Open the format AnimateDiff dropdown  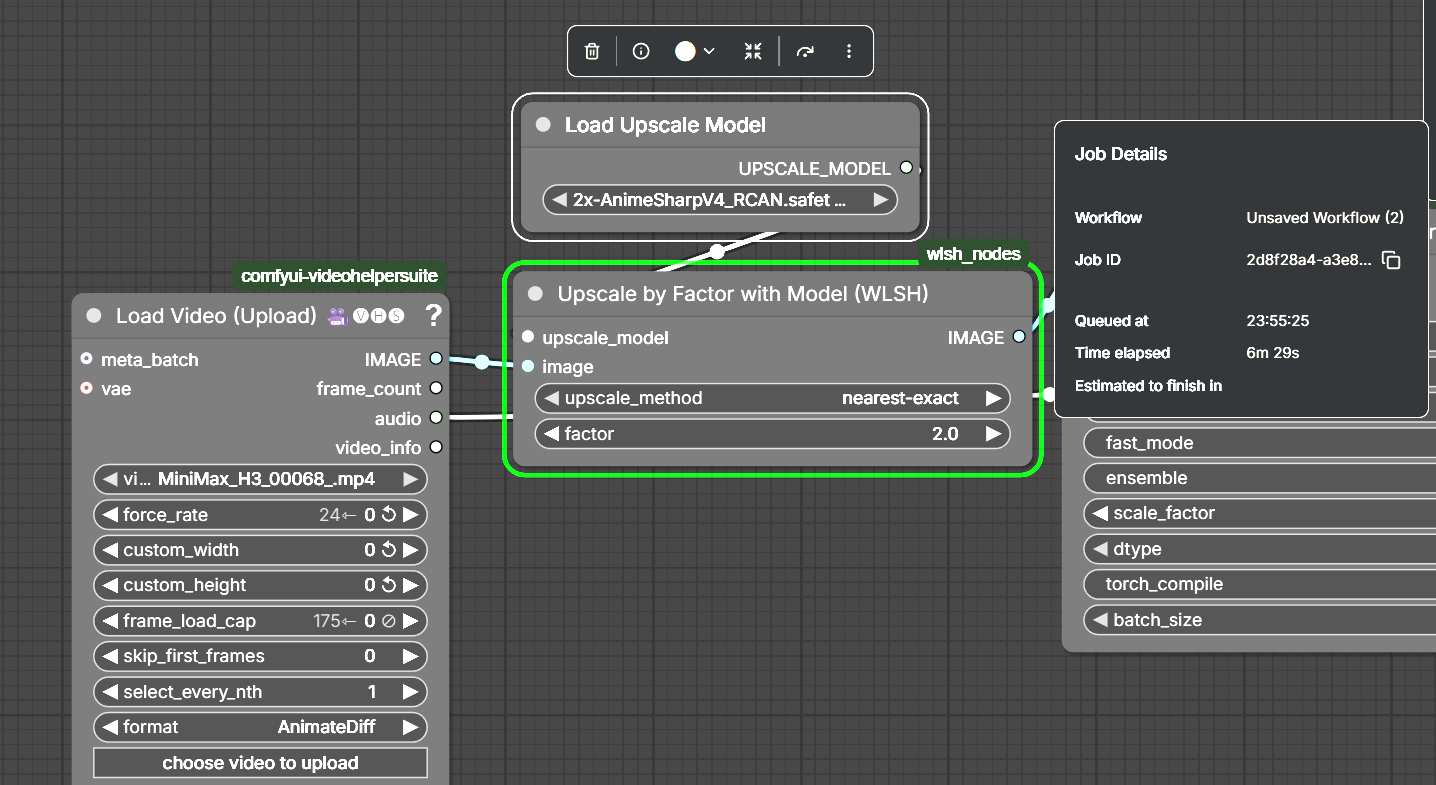(260, 727)
